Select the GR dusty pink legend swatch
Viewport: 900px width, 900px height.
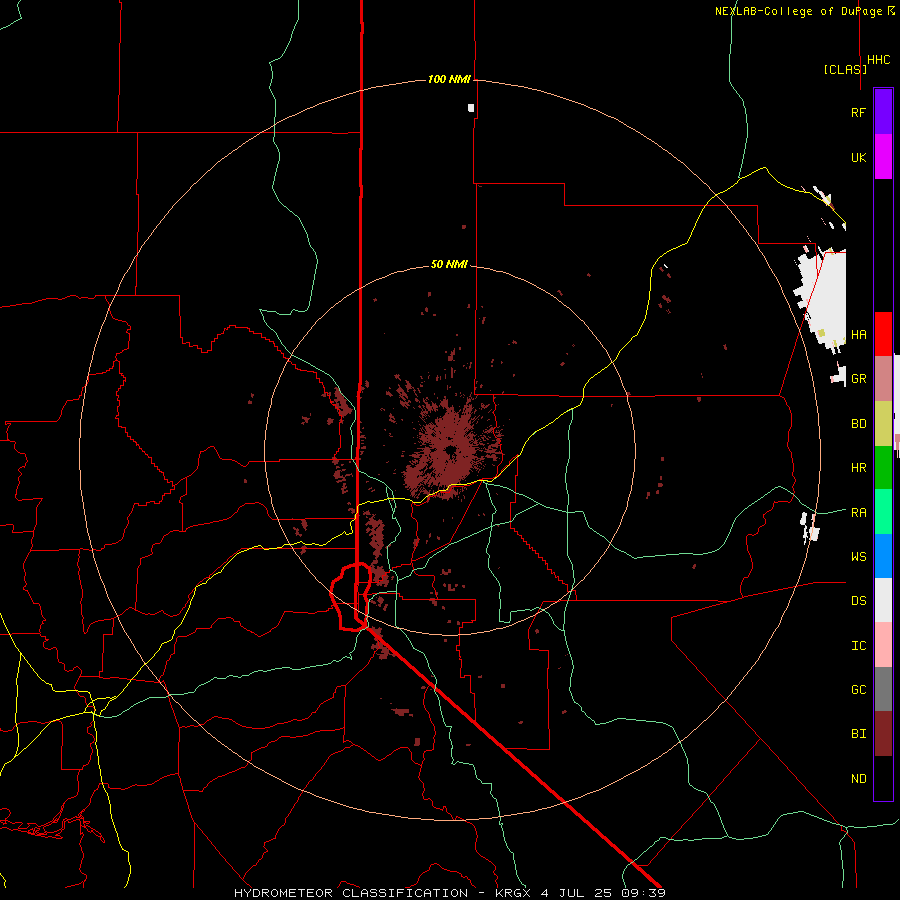(883, 379)
